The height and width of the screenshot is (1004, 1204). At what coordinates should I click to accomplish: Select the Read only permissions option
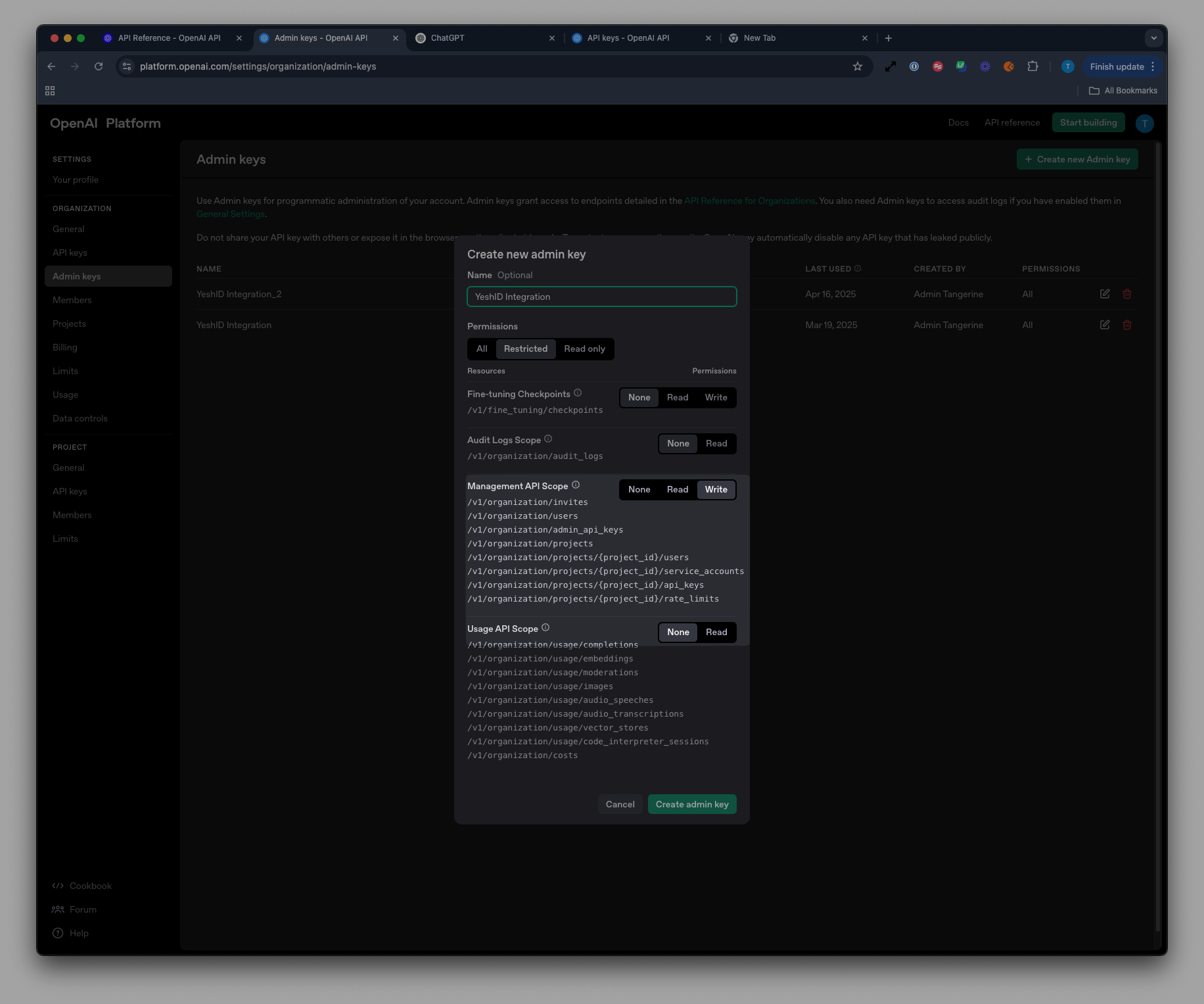coord(584,348)
